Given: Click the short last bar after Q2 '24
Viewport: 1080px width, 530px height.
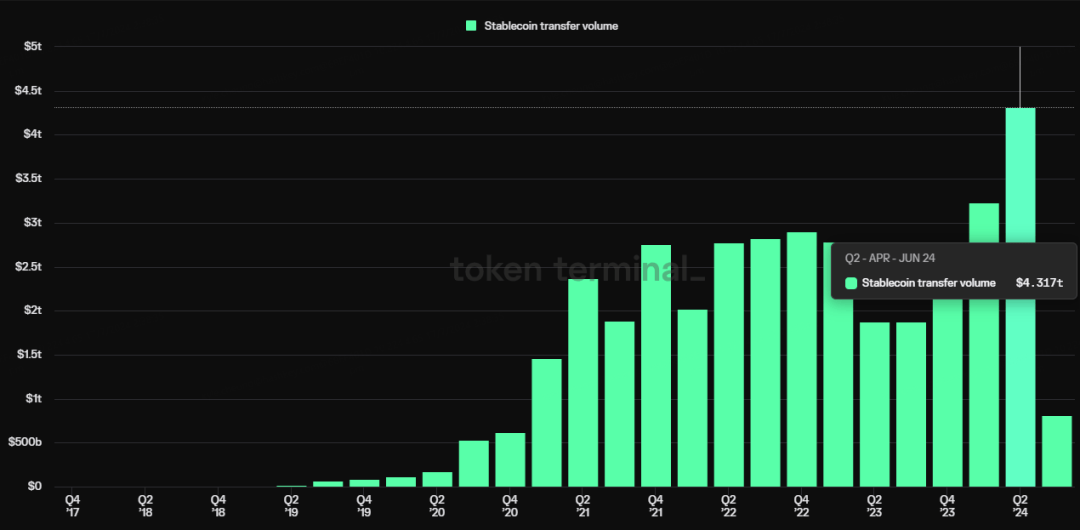Looking at the screenshot, I should [x=1057, y=451].
